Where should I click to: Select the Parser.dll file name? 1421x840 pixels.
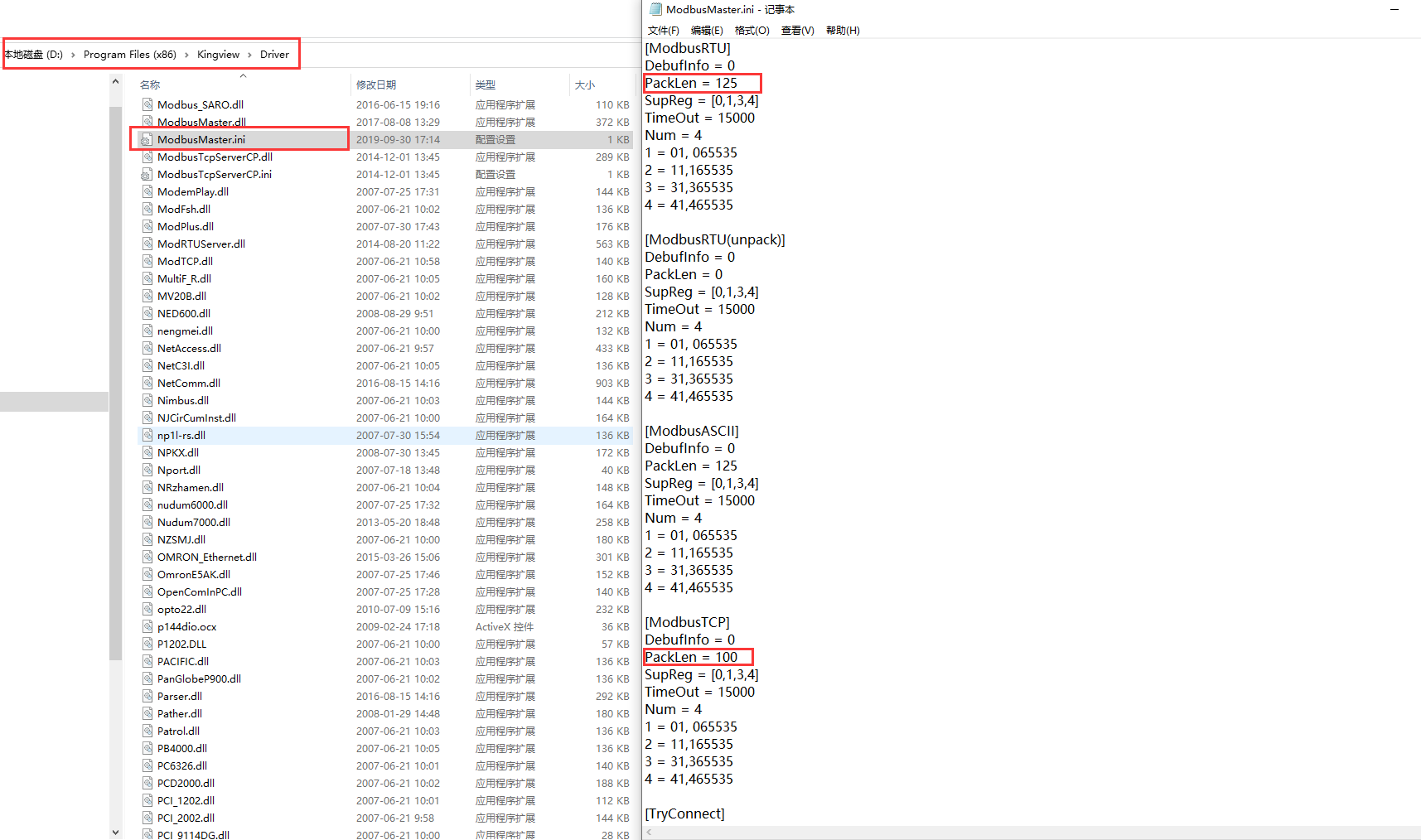pos(180,696)
